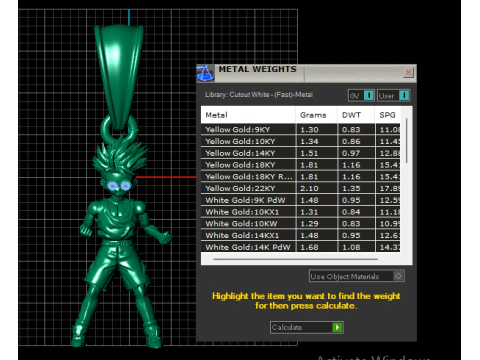This screenshot has width=480, height=360.
Task: Click the Metal Weights scale icon
Action: (205, 73)
